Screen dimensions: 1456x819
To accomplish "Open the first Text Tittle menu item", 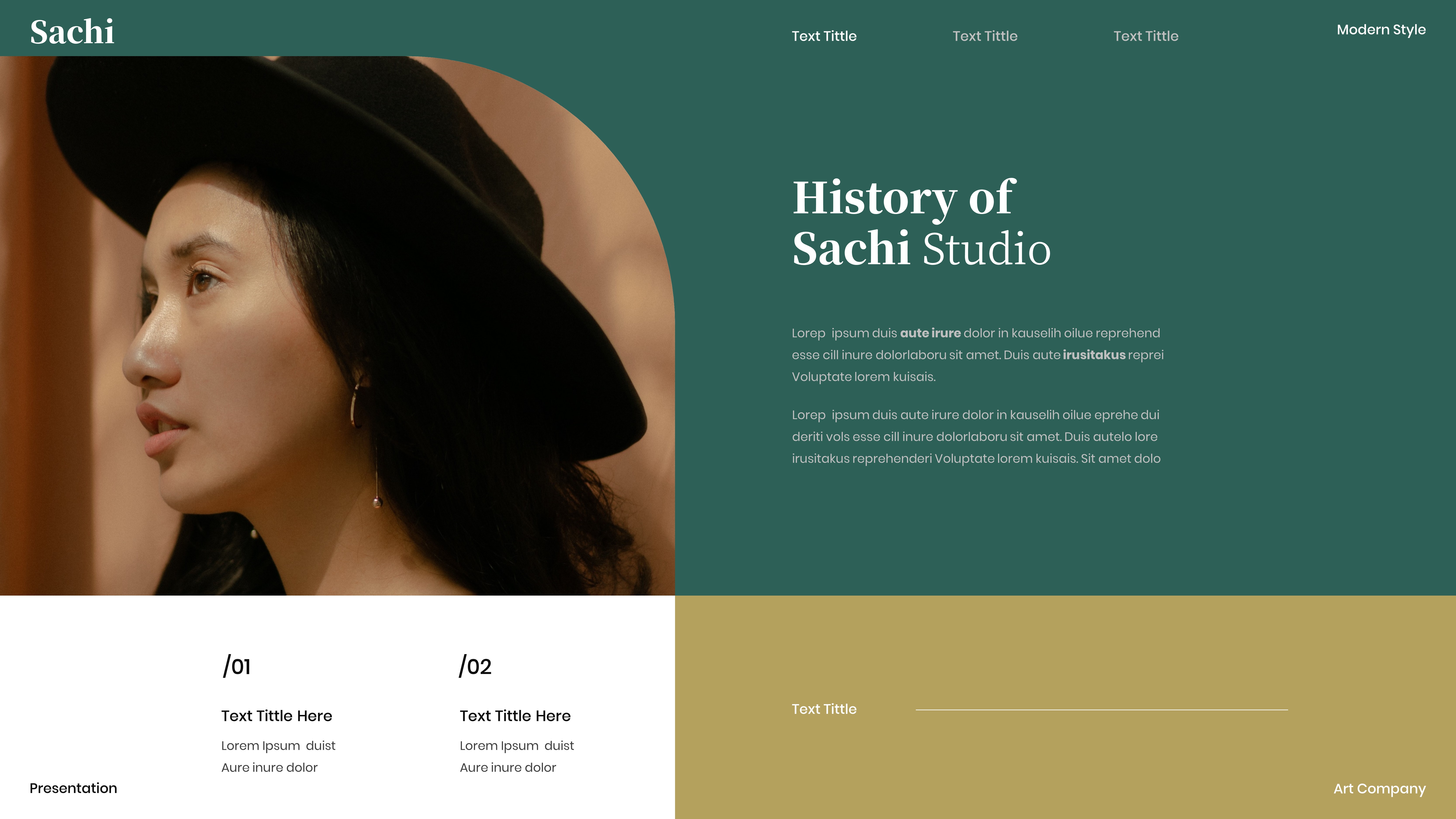I will point(824,36).
